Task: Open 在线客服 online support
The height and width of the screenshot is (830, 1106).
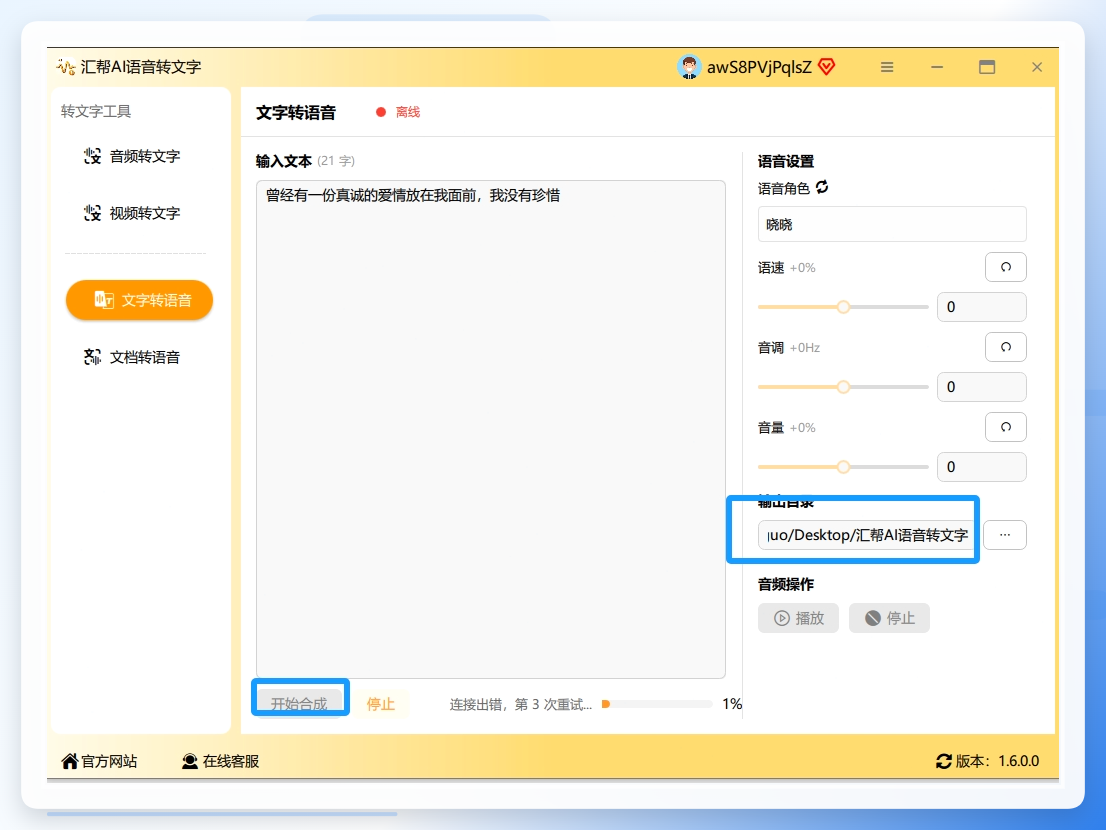Action: pyautogui.click(x=220, y=761)
